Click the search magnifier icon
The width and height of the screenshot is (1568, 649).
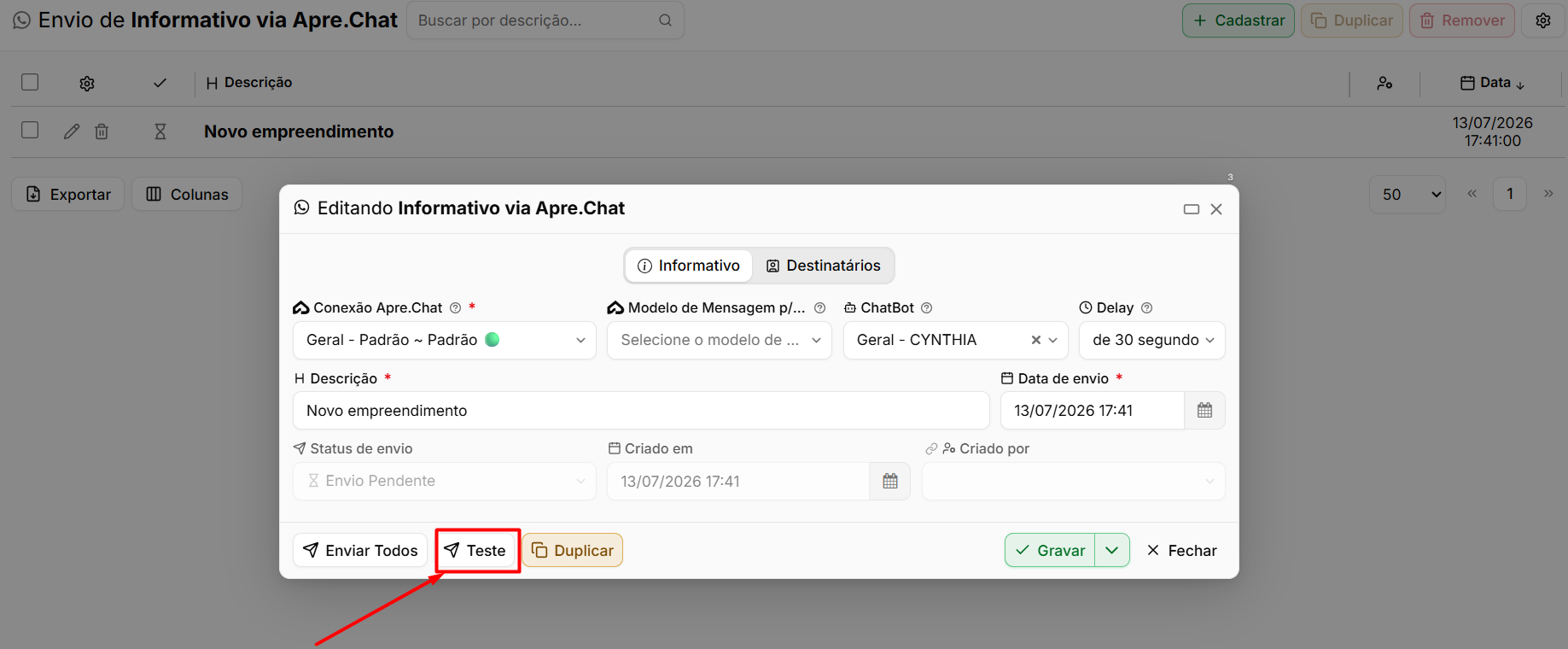pyautogui.click(x=665, y=20)
